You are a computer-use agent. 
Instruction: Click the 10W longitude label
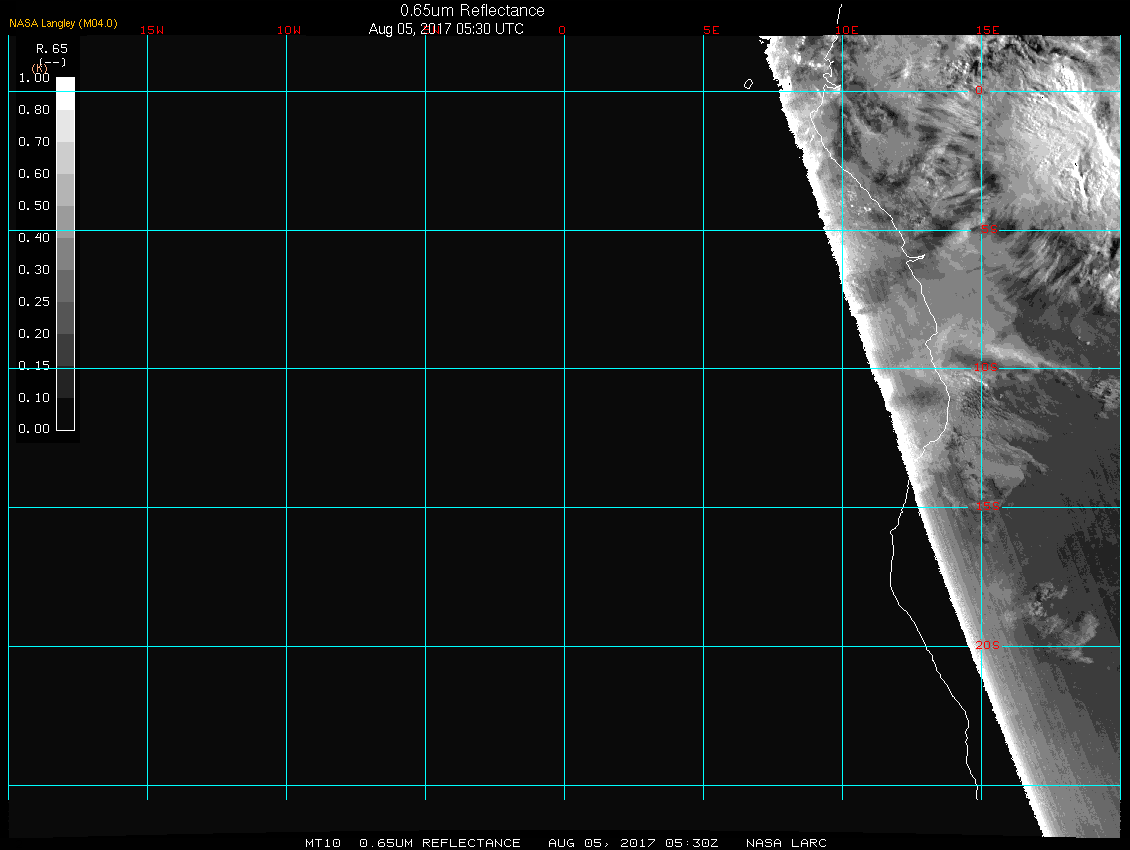tap(289, 30)
